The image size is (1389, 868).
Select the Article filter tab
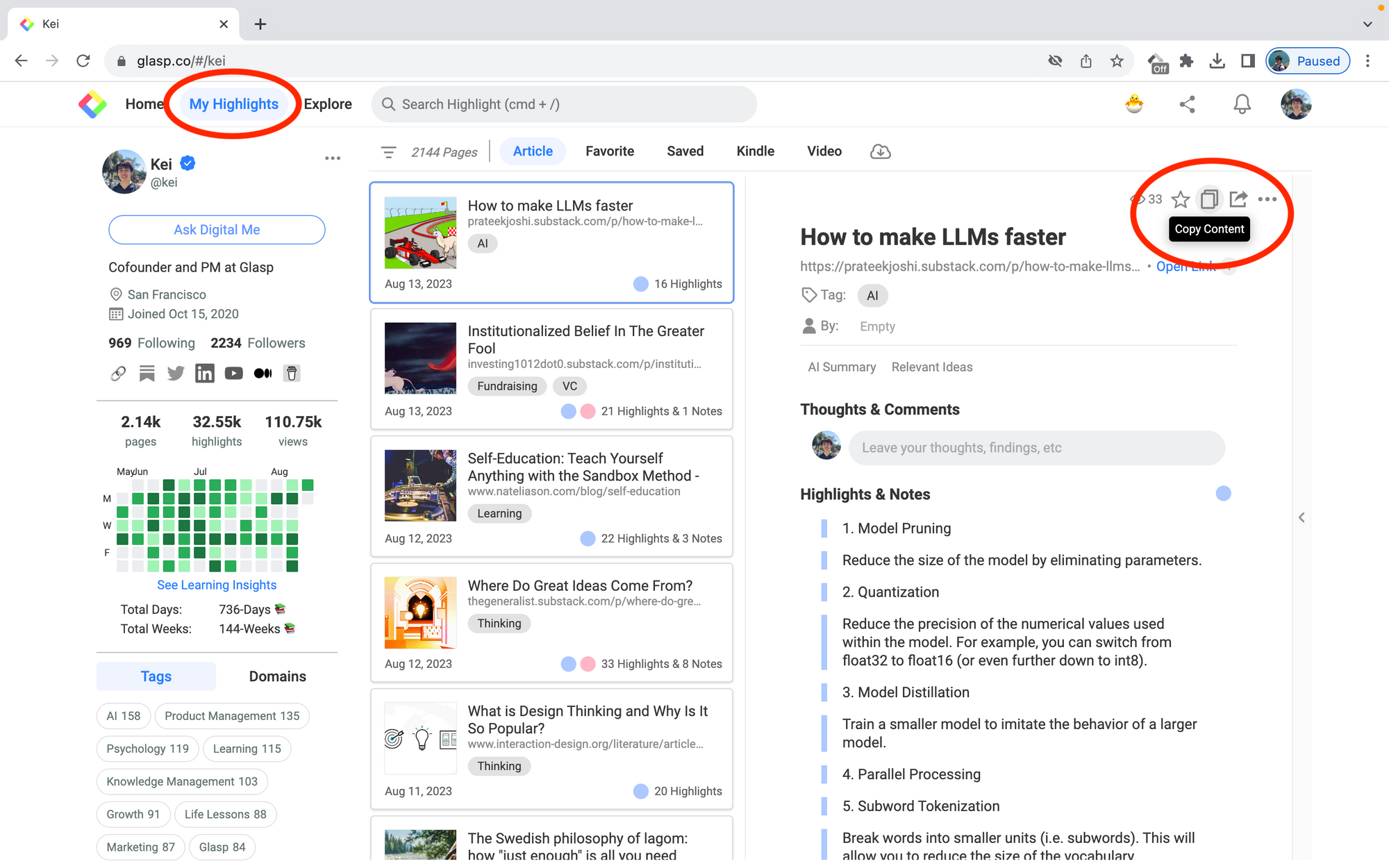533,151
